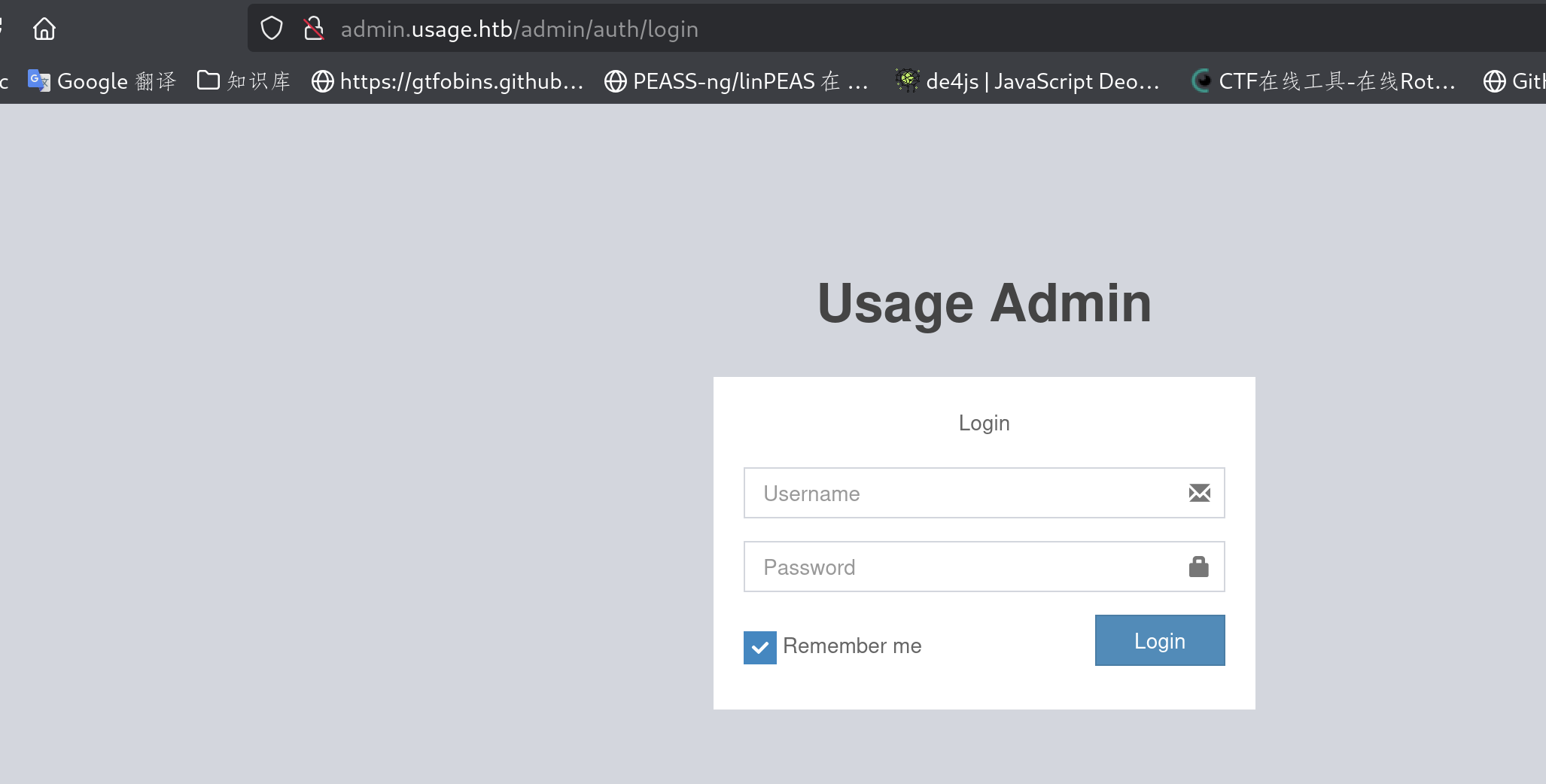Open the tracking protection shield icon
Viewport: 1546px width, 784px height.
click(x=272, y=29)
